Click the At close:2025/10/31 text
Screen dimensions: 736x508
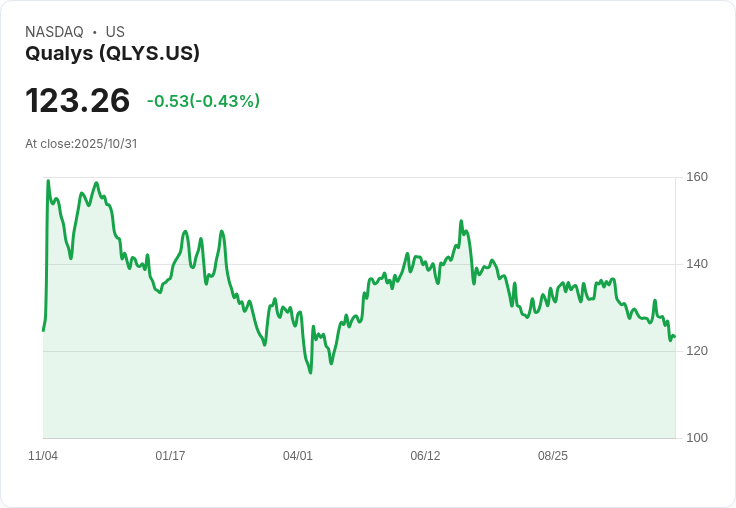click(81, 144)
